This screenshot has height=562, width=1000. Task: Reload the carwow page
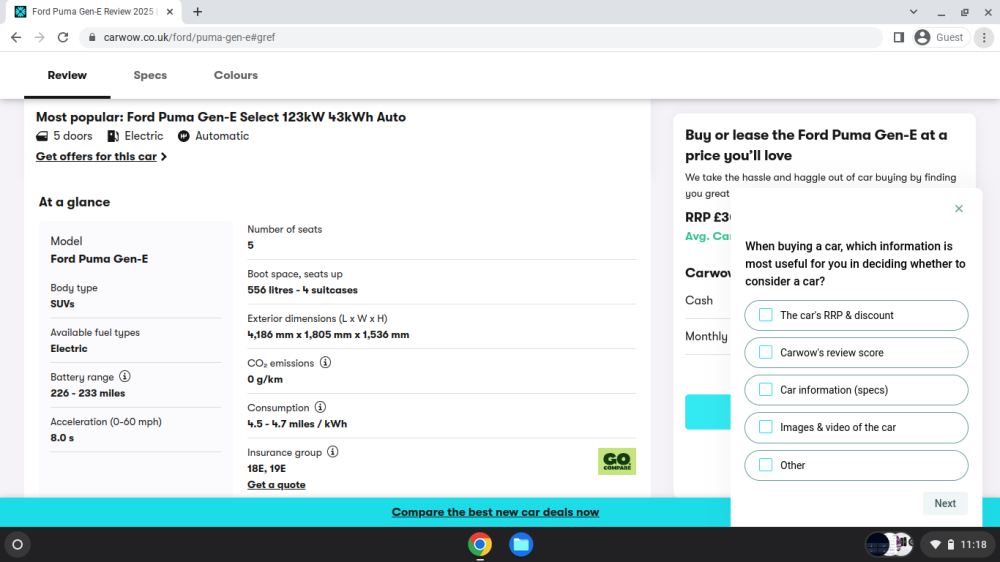(63, 38)
